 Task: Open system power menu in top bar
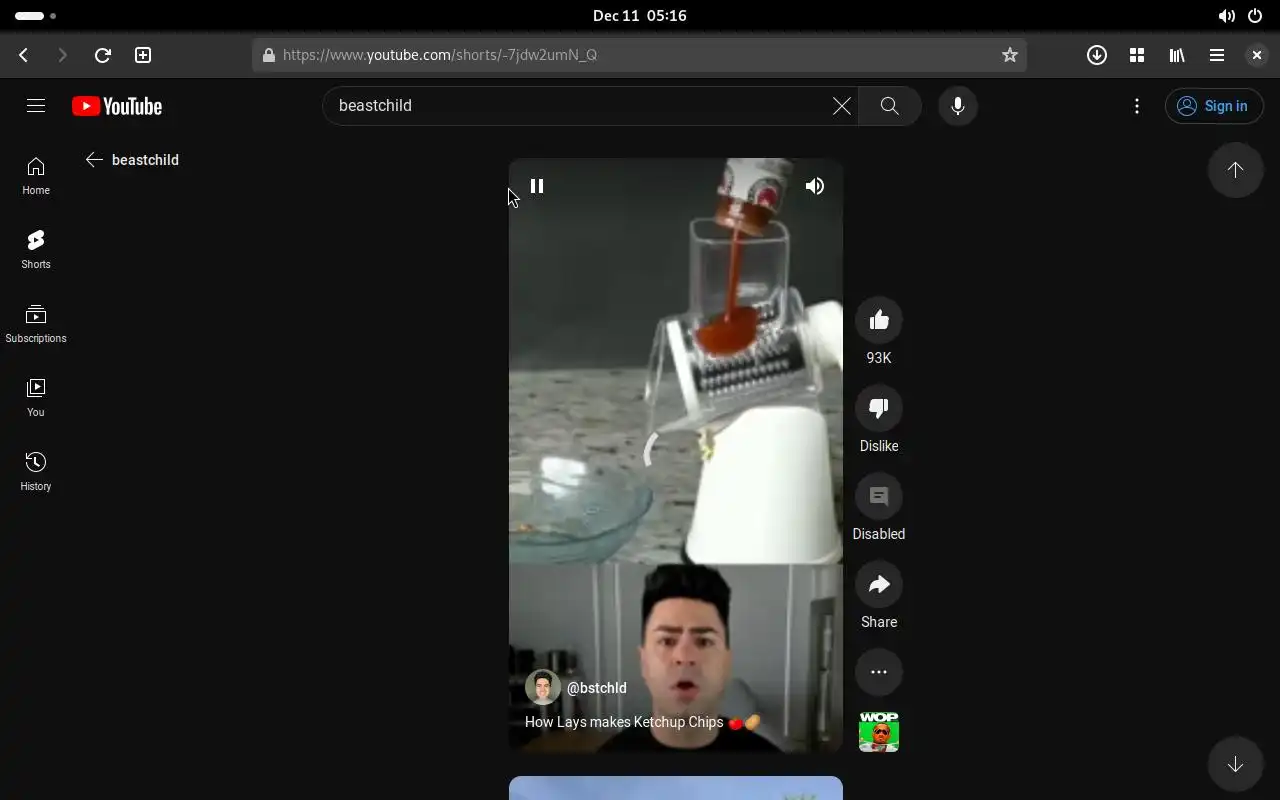pos(1255,16)
